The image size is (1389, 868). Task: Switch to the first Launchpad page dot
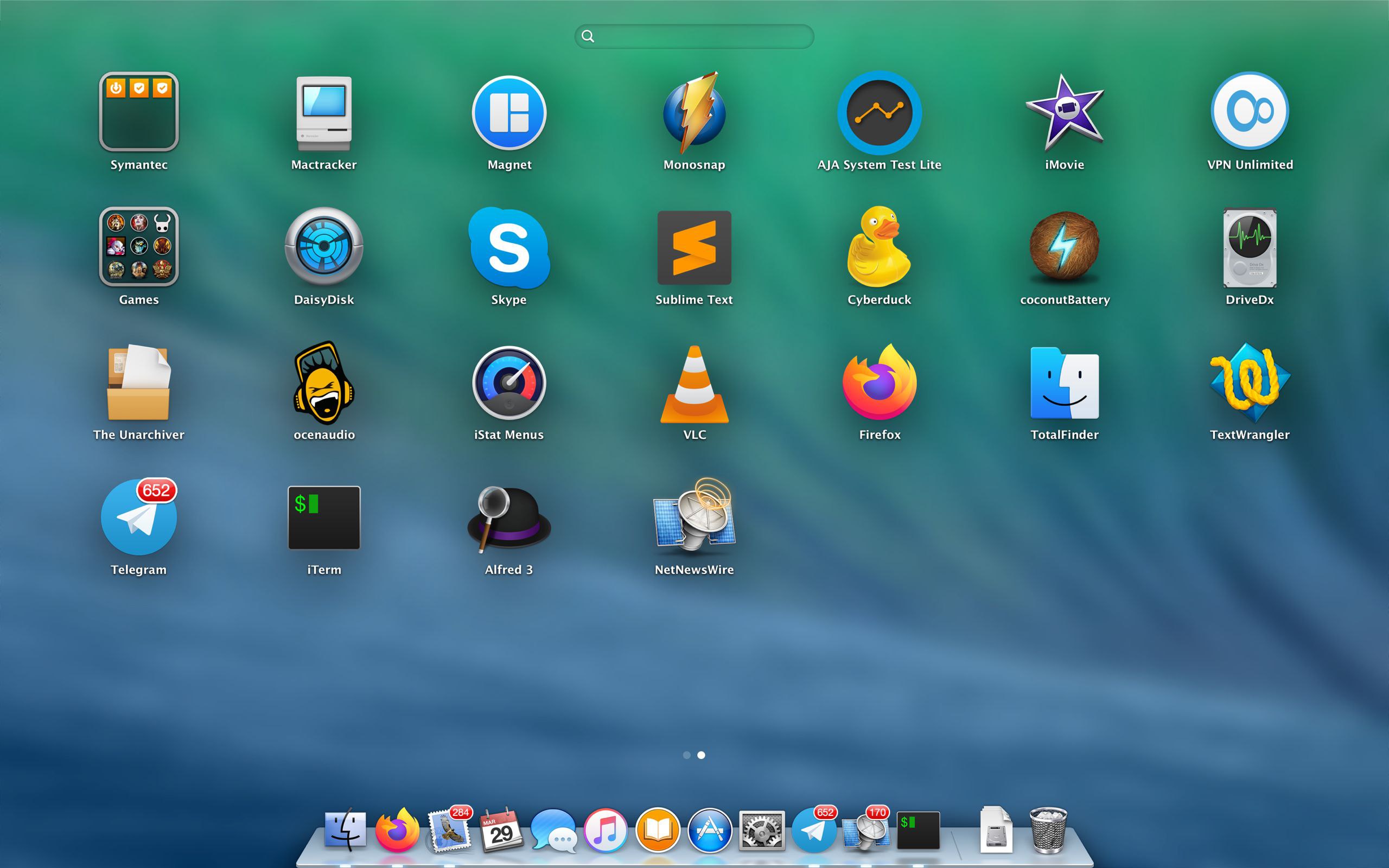pyautogui.click(x=686, y=755)
